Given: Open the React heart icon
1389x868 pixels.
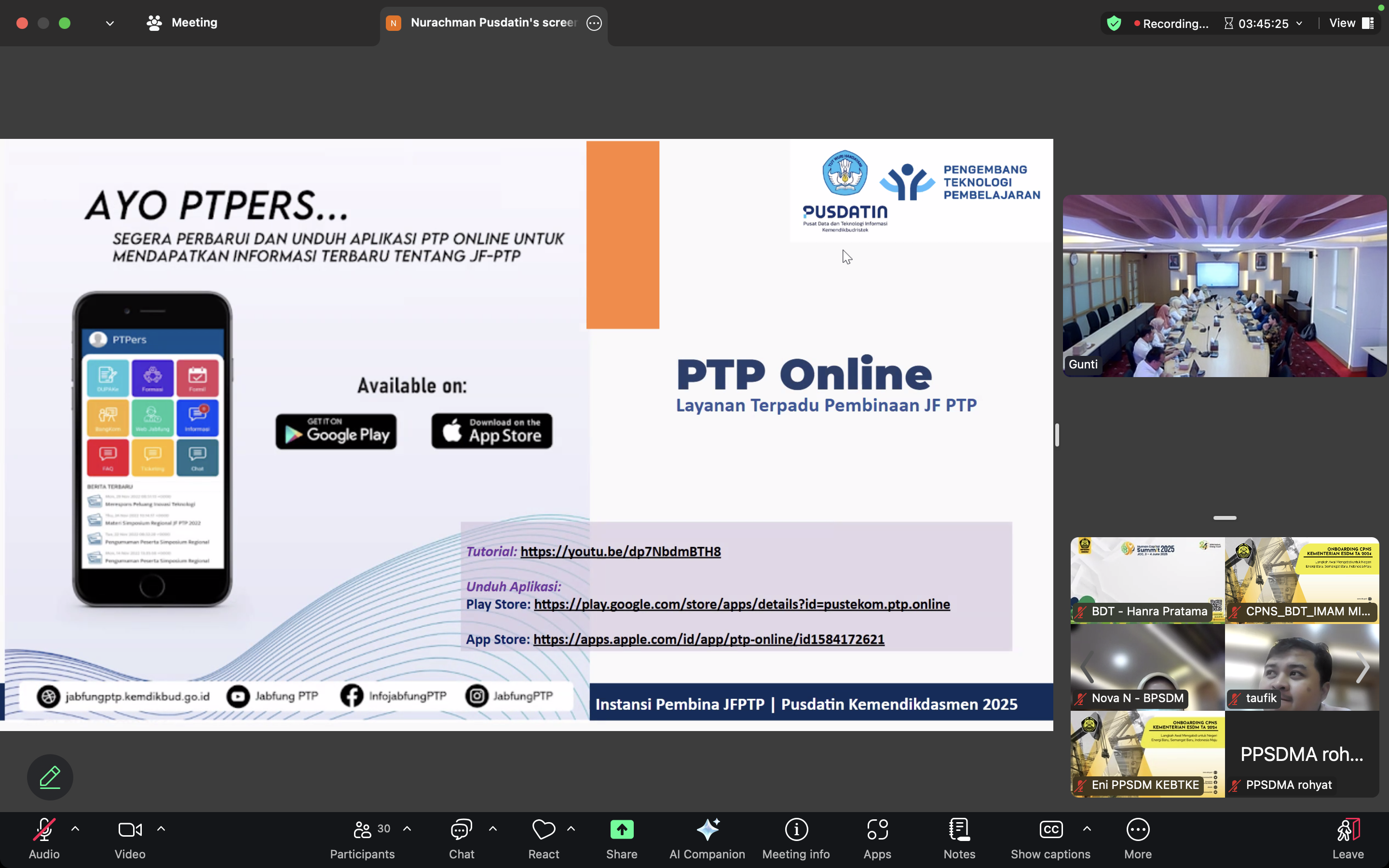Looking at the screenshot, I should point(543,829).
